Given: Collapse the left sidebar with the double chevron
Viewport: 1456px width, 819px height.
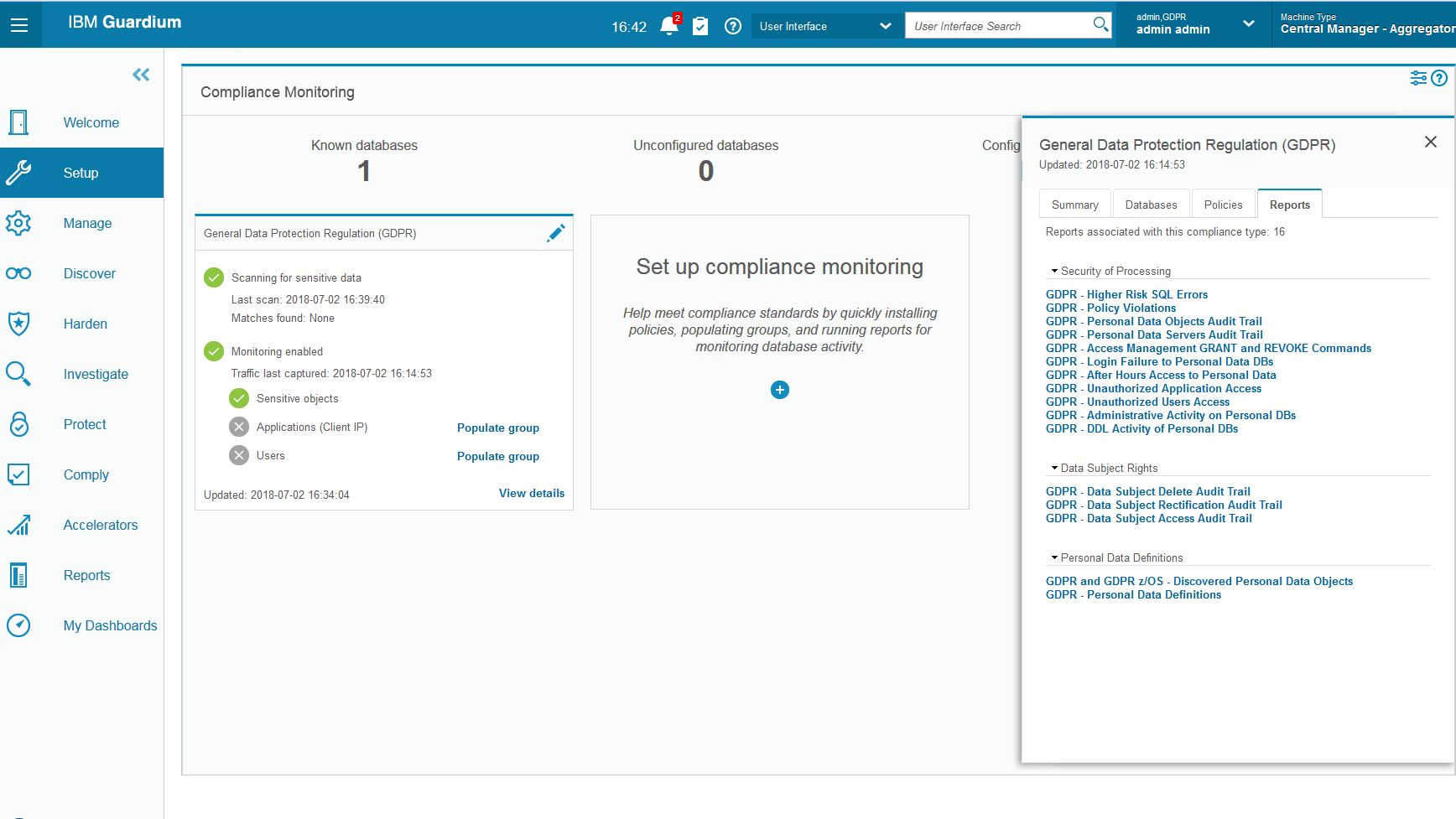Looking at the screenshot, I should pyautogui.click(x=140, y=75).
